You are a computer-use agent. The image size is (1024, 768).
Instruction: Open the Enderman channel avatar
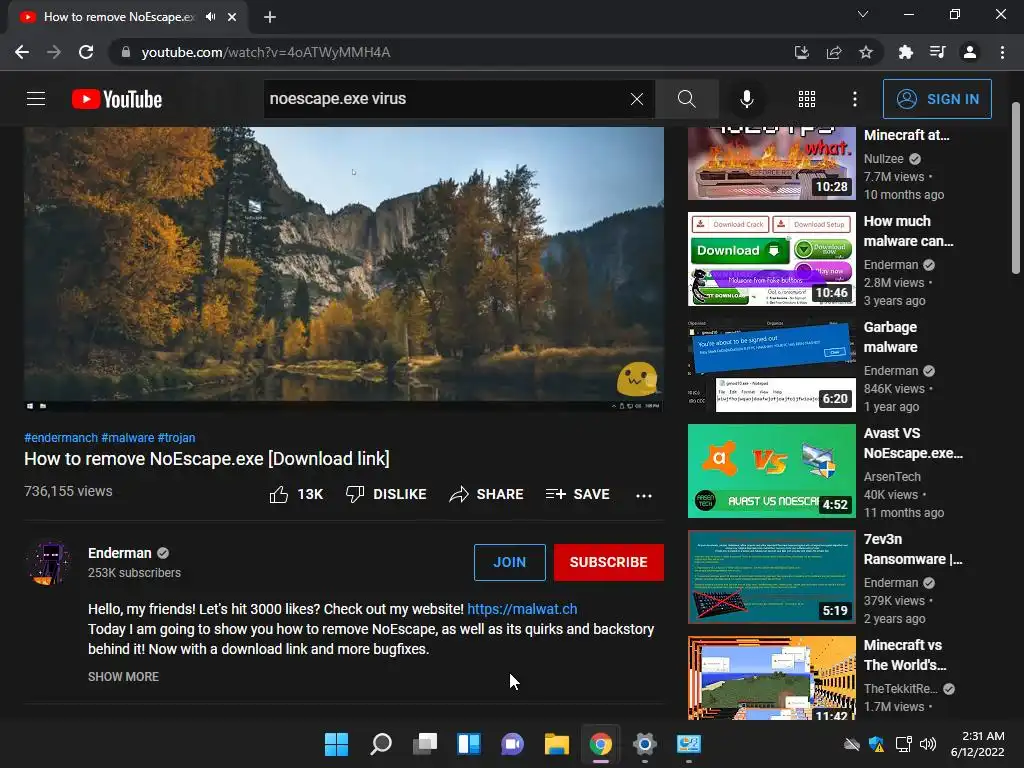(x=49, y=562)
